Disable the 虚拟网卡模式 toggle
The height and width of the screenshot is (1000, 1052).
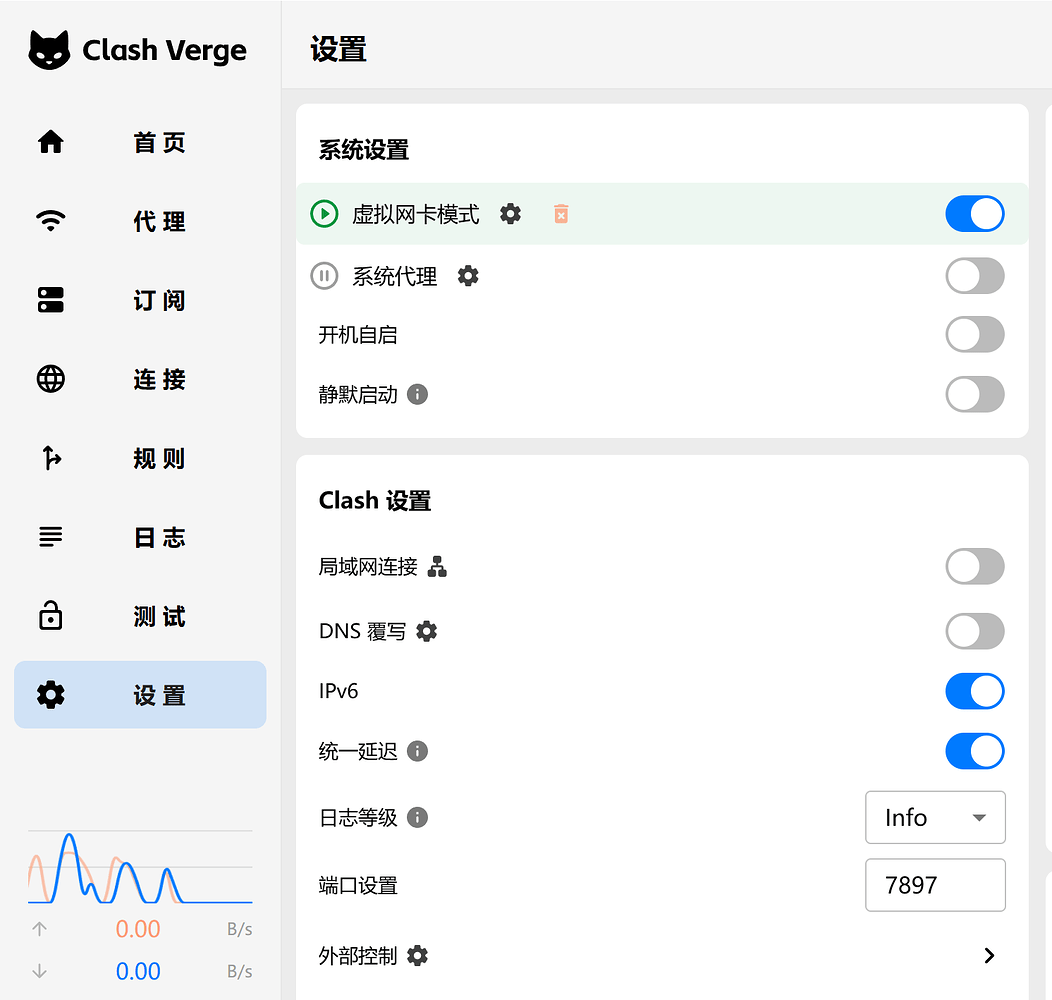[x=975, y=214]
